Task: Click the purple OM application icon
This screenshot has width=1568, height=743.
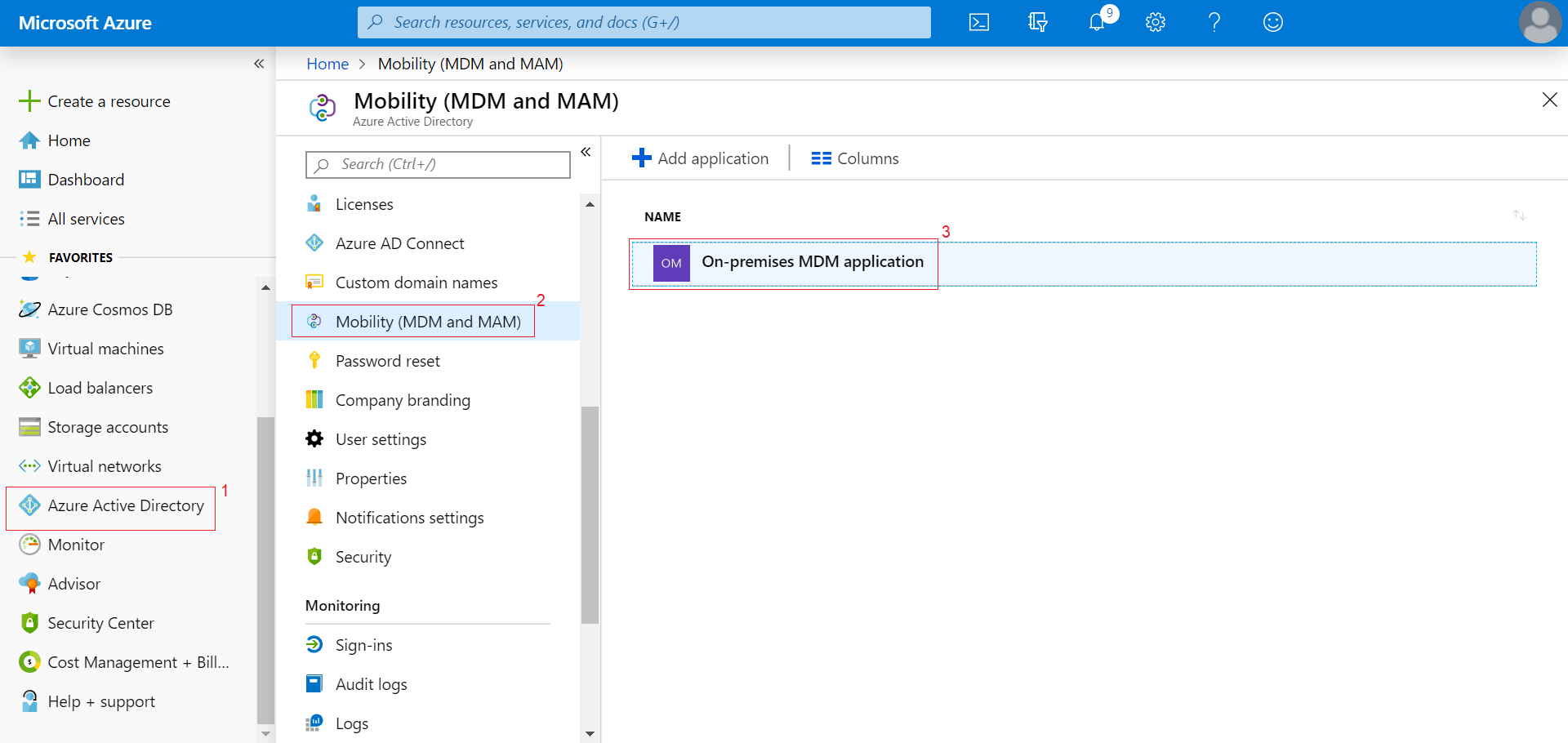Action: [x=671, y=263]
